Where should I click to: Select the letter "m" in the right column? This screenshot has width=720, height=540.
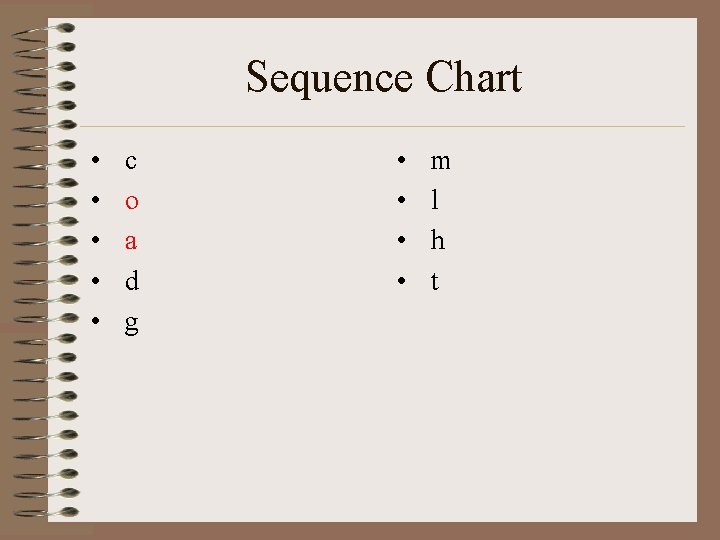click(x=440, y=161)
